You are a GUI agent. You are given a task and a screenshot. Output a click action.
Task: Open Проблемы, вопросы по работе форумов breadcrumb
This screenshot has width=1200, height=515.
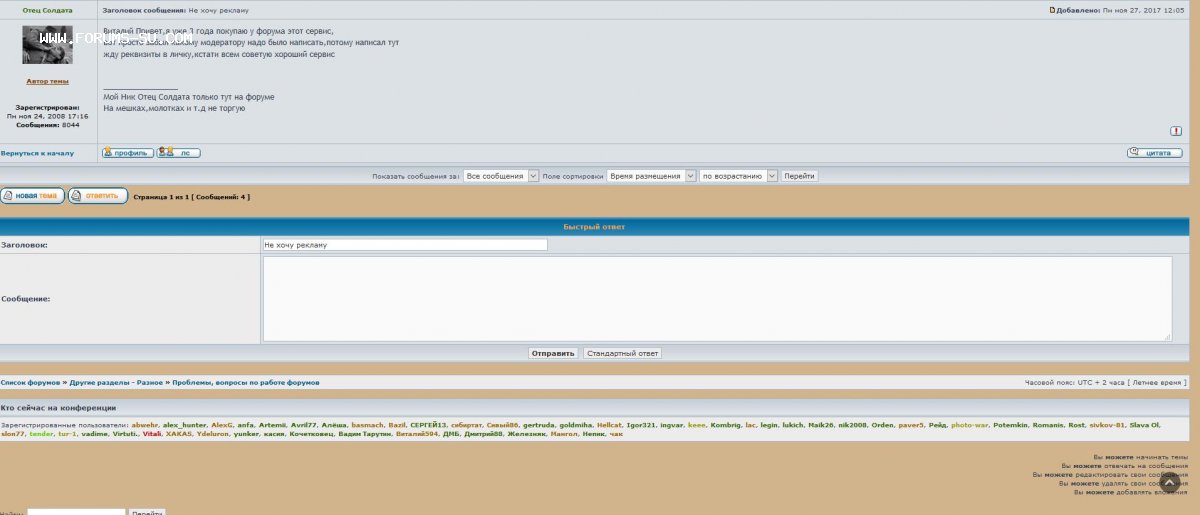246,383
